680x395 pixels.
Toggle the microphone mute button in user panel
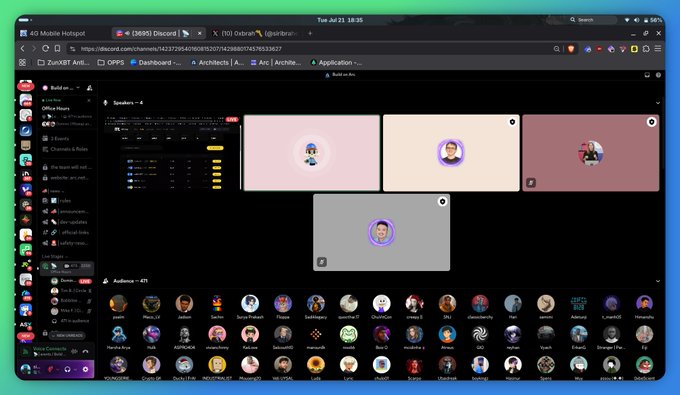click(x=51, y=369)
